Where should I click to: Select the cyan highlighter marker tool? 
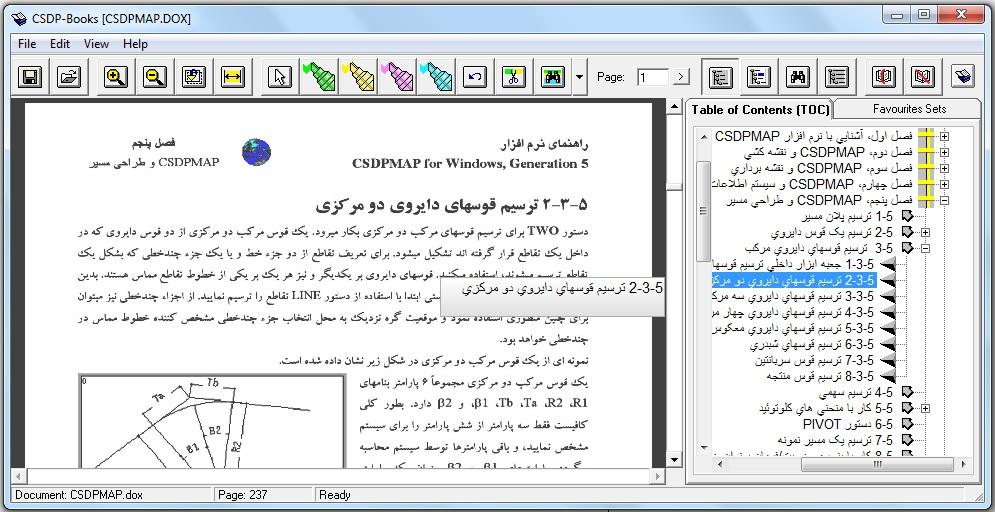point(436,77)
